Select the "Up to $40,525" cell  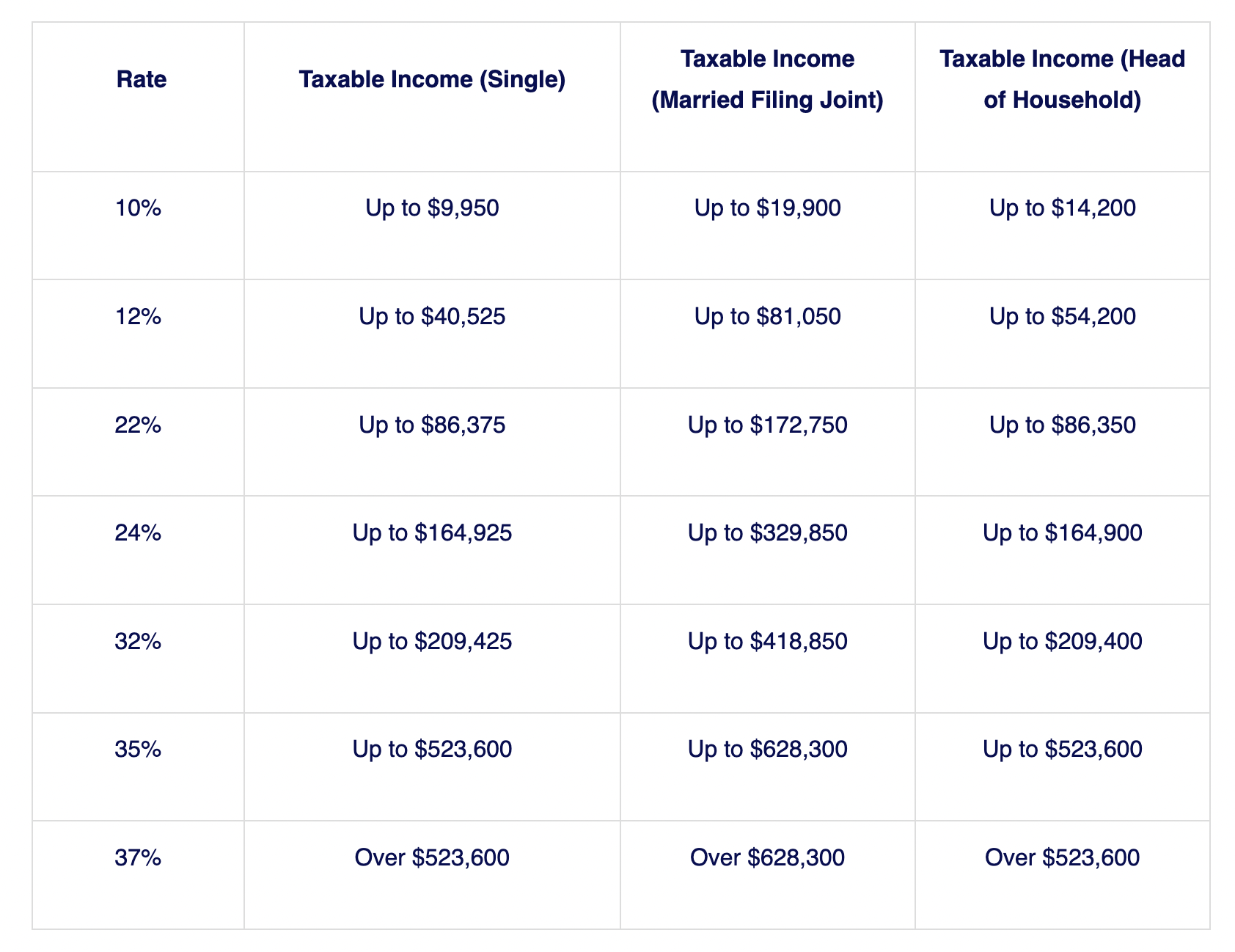click(x=432, y=317)
